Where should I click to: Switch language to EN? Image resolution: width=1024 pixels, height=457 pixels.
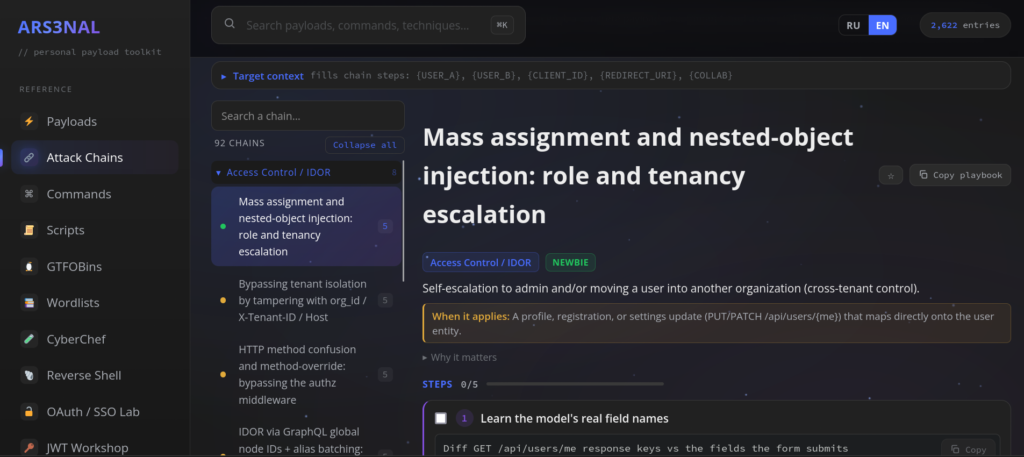(882, 25)
